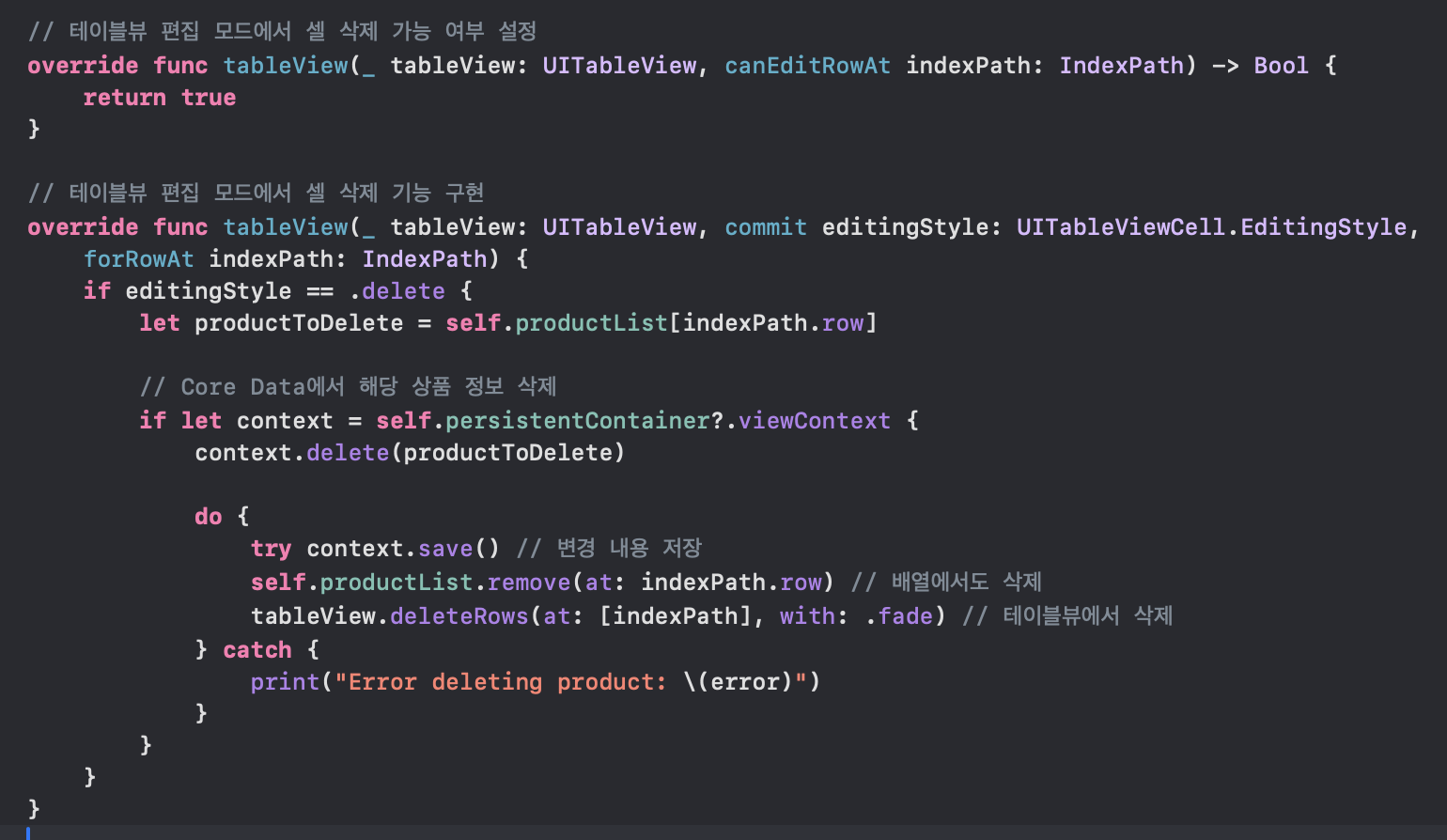Click persistentContainer property name
This screenshot has height=840, width=1447.
[577, 421]
